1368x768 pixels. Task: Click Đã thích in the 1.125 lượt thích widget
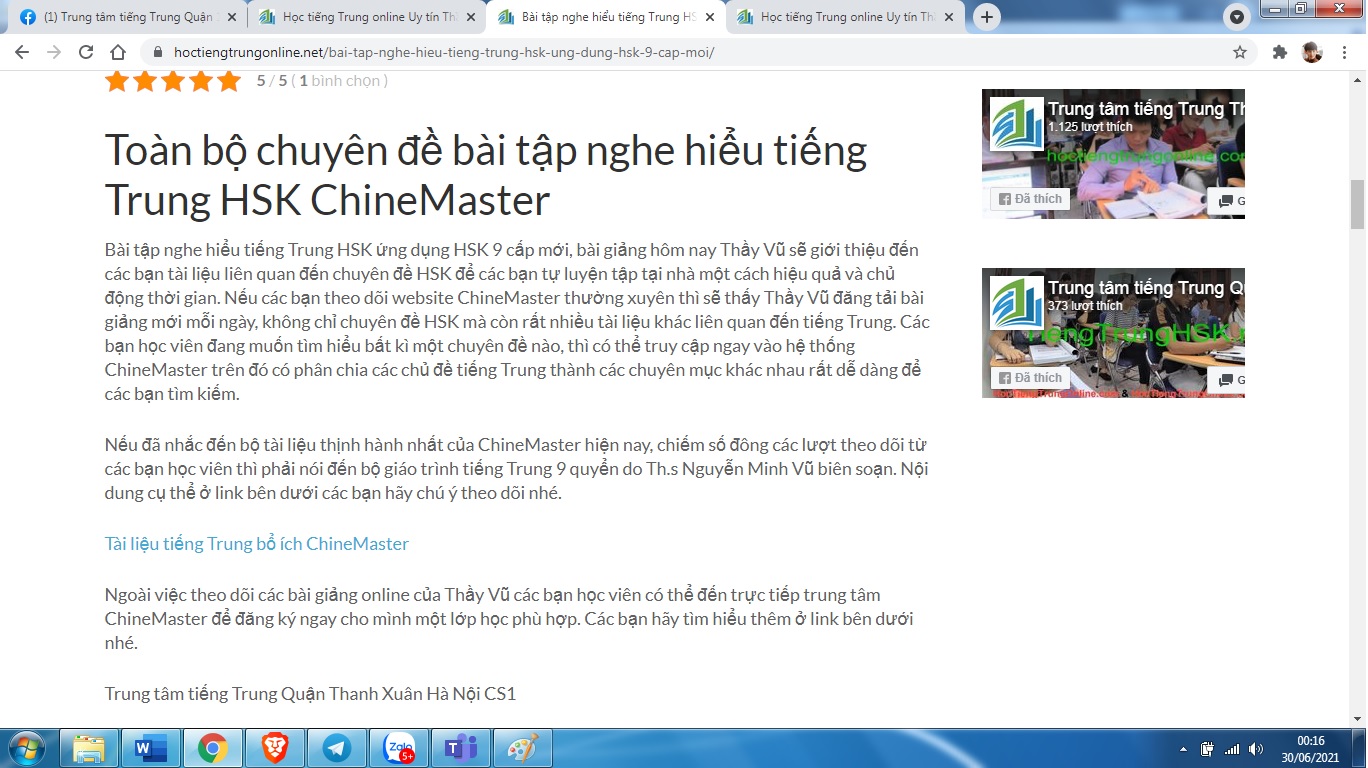click(1030, 199)
